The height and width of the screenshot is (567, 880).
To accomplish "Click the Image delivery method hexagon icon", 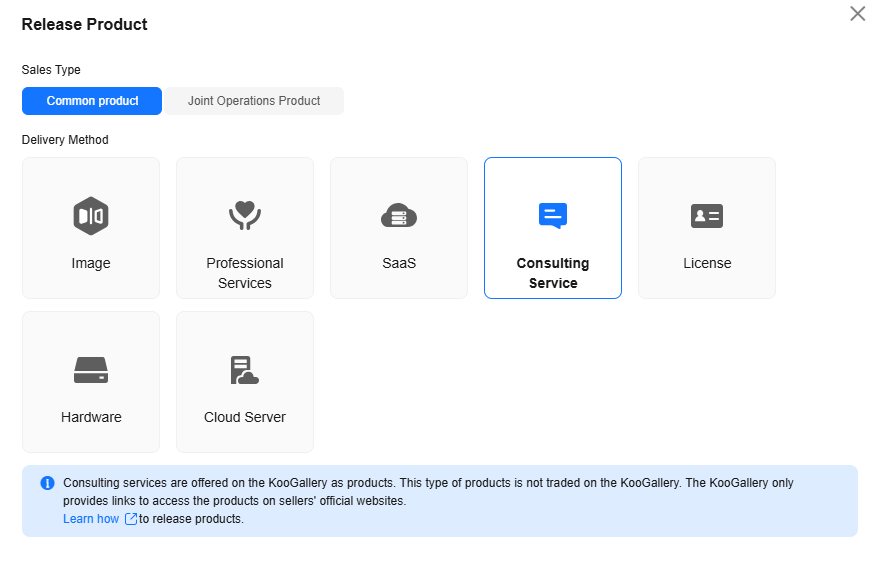I will click(x=91, y=216).
